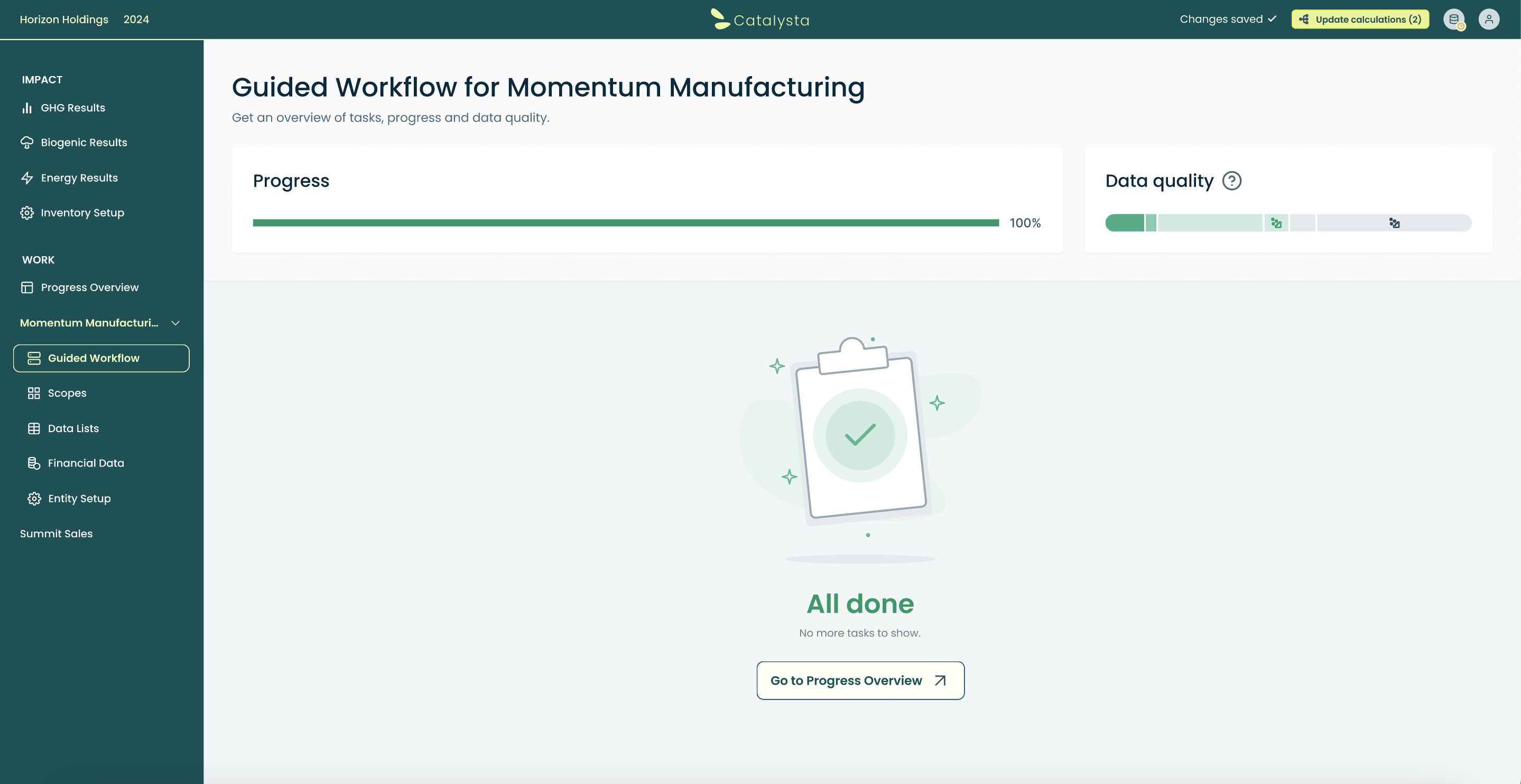The width and height of the screenshot is (1521, 784).
Task: Click the GHG Results bar chart icon
Action: coord(26,108)
